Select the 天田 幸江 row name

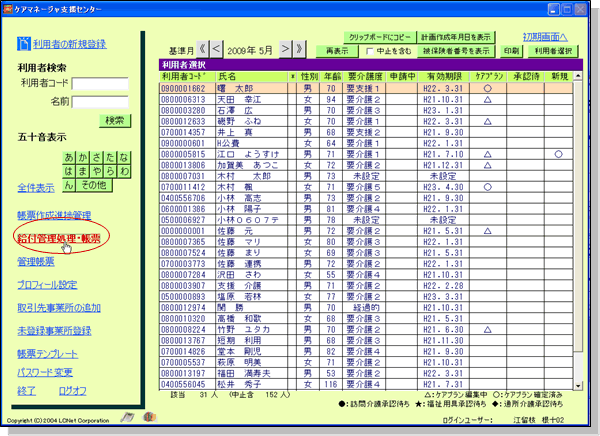[240, 100]
